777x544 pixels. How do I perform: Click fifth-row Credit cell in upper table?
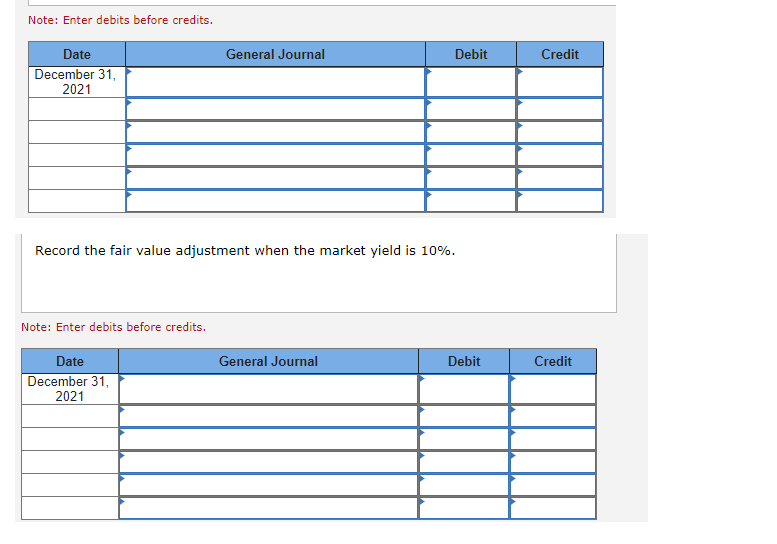(x=560, y=178)
